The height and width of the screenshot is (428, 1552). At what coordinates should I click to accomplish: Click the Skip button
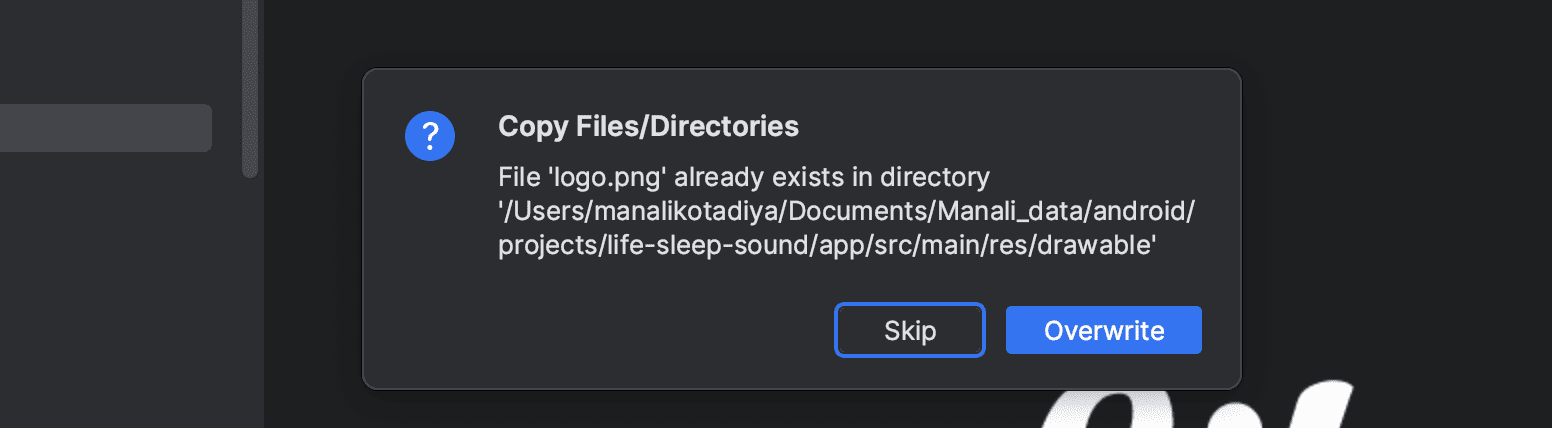[910, 330]
